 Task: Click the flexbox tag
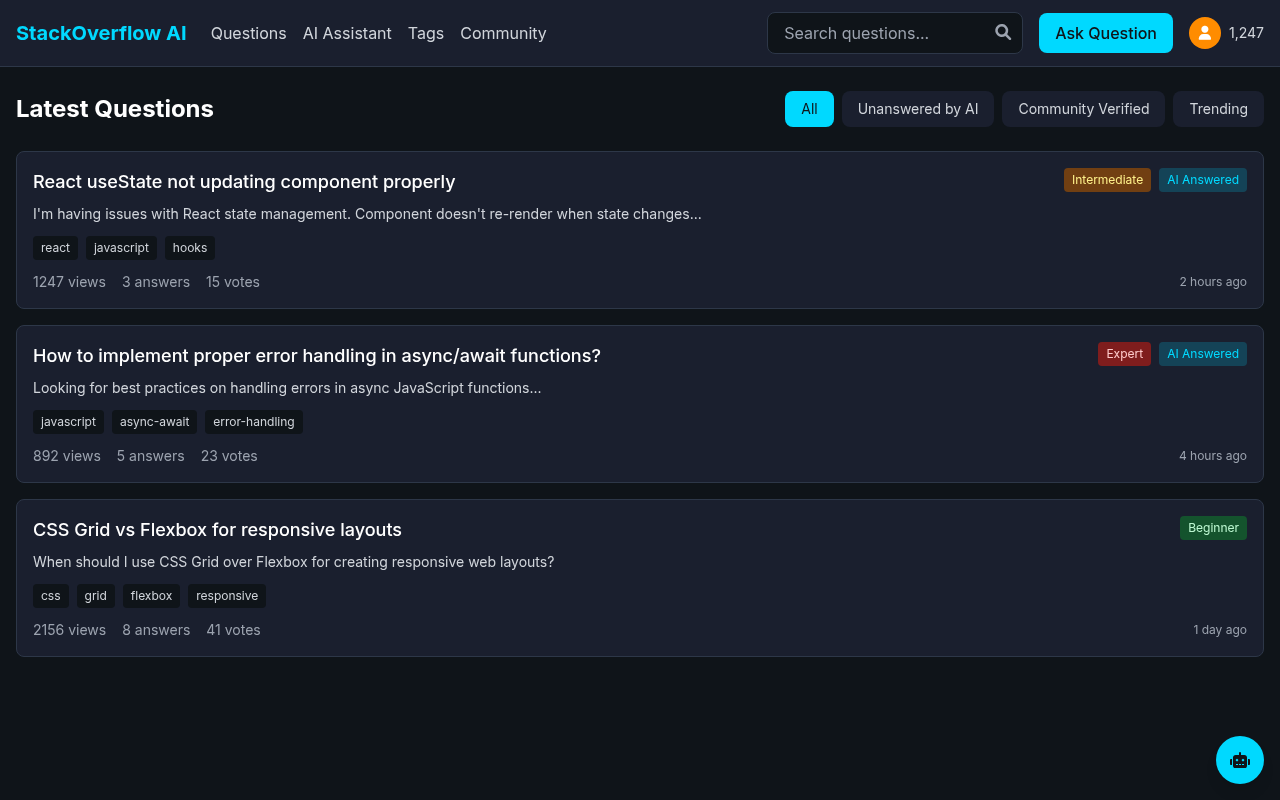(x=151, y=596)
